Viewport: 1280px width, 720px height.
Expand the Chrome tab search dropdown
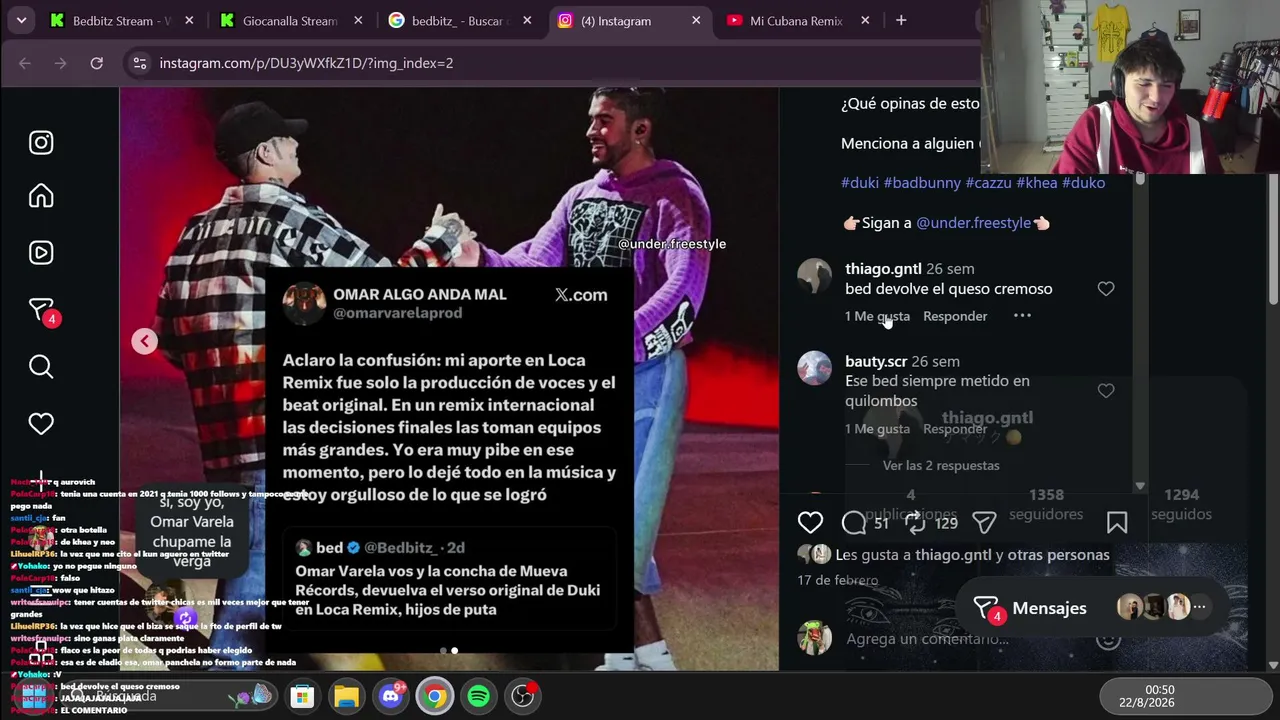pos(21,21)
